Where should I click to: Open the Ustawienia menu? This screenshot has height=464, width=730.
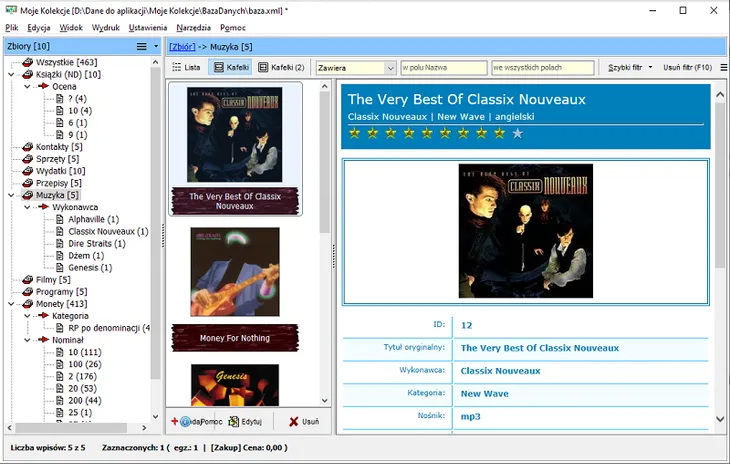[x=148, y=27]
